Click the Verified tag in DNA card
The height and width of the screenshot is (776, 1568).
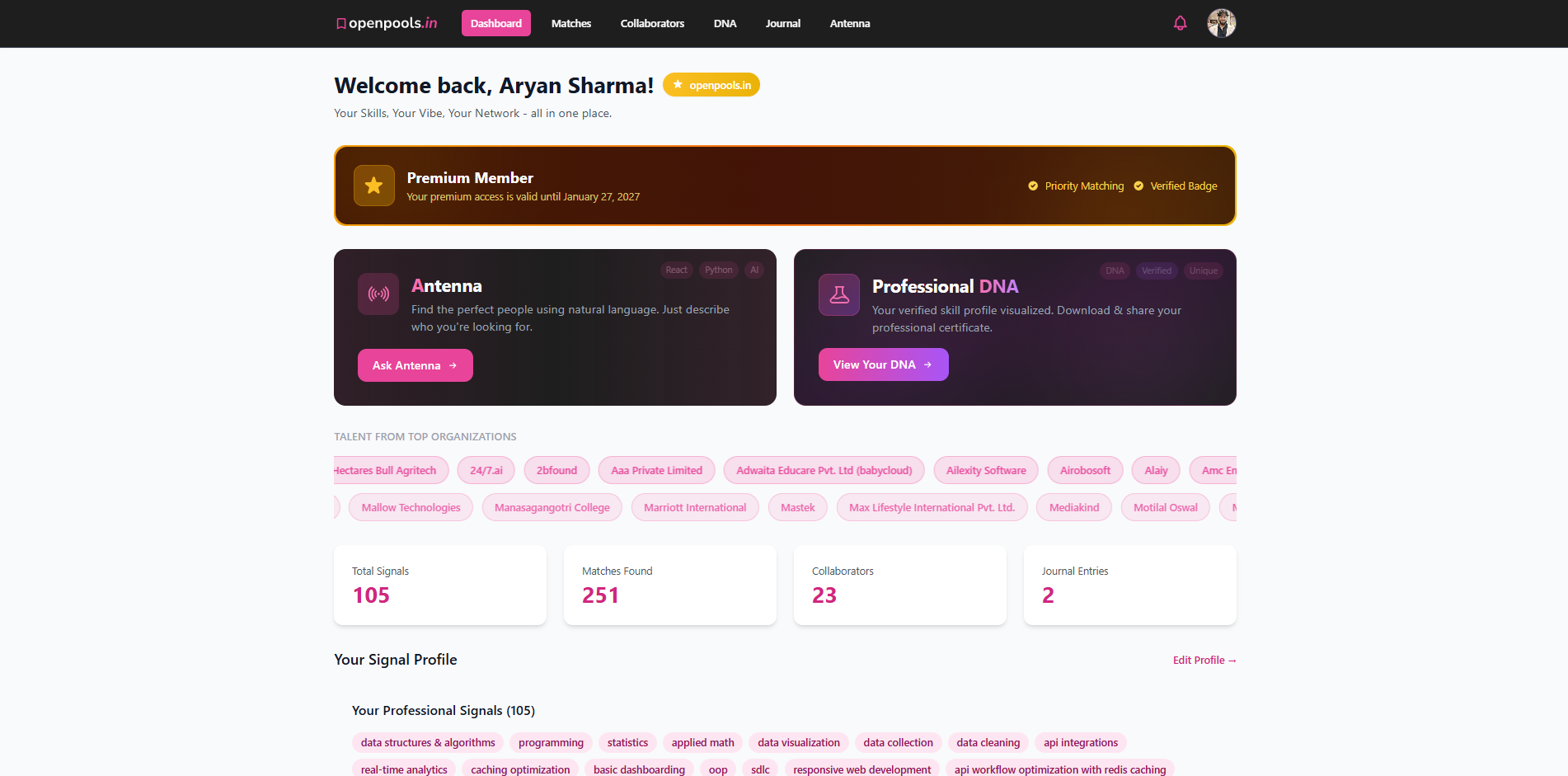[1157, 271]
